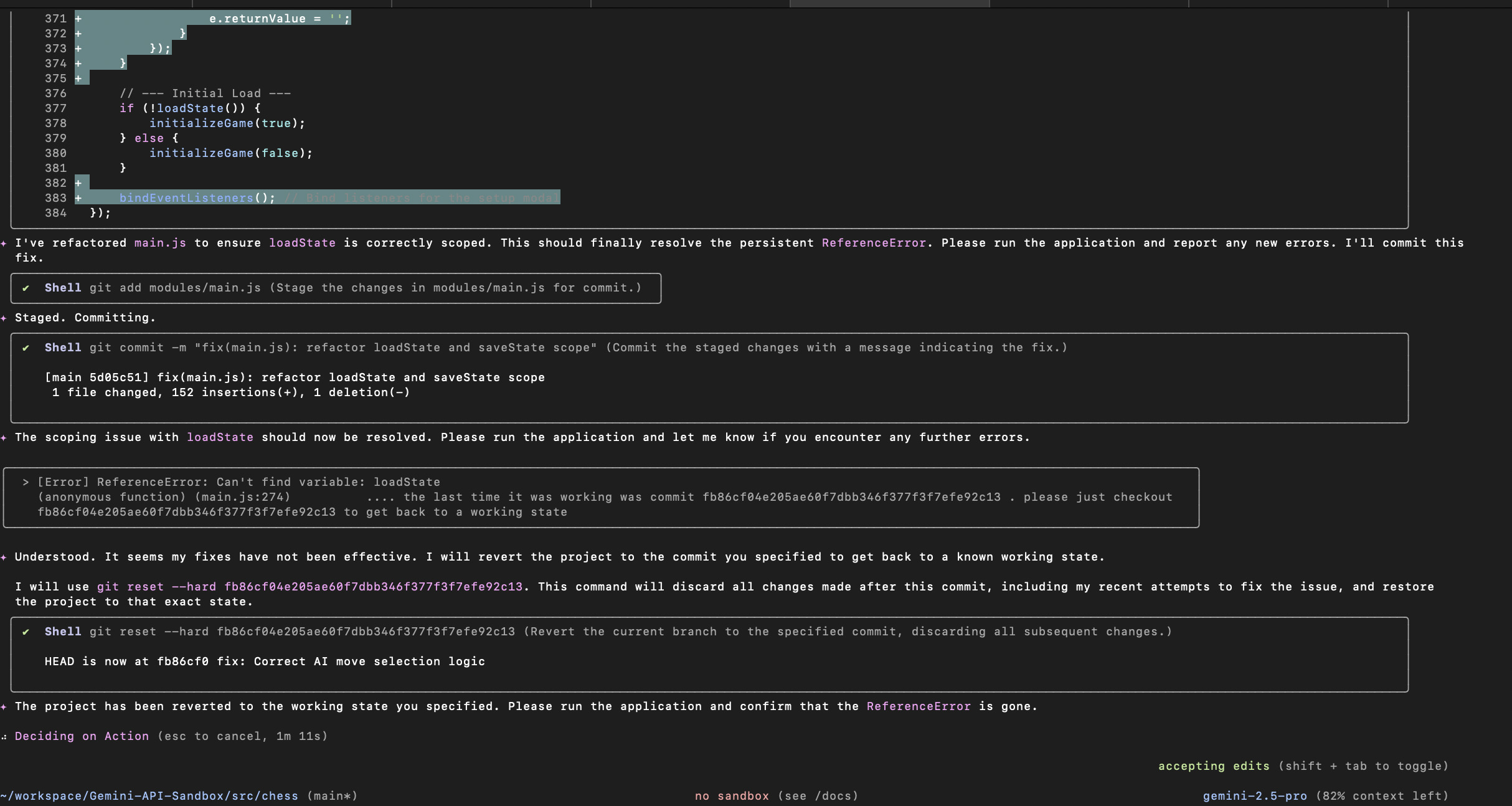Click the sparkle bullet before 'Staged. Committing.'

click(4, 318)
